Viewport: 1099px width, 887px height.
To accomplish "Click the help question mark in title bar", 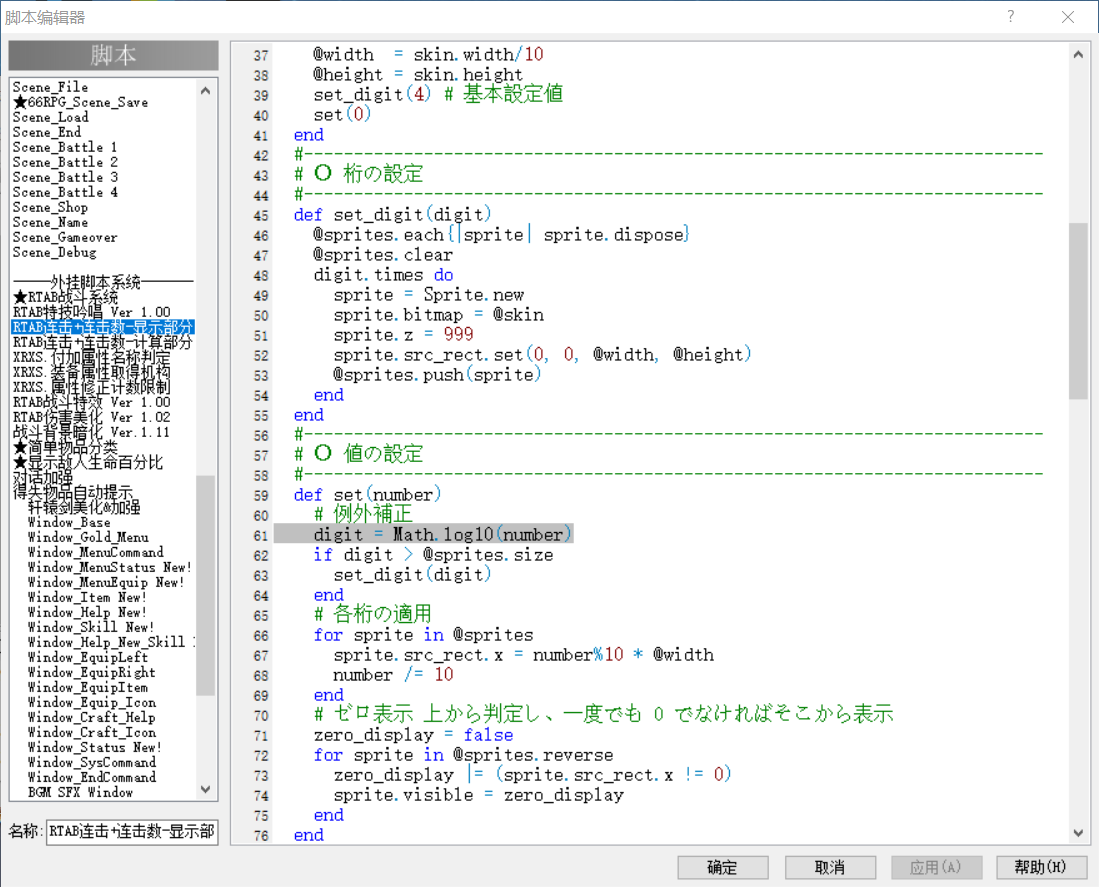I will point(1011,16).
